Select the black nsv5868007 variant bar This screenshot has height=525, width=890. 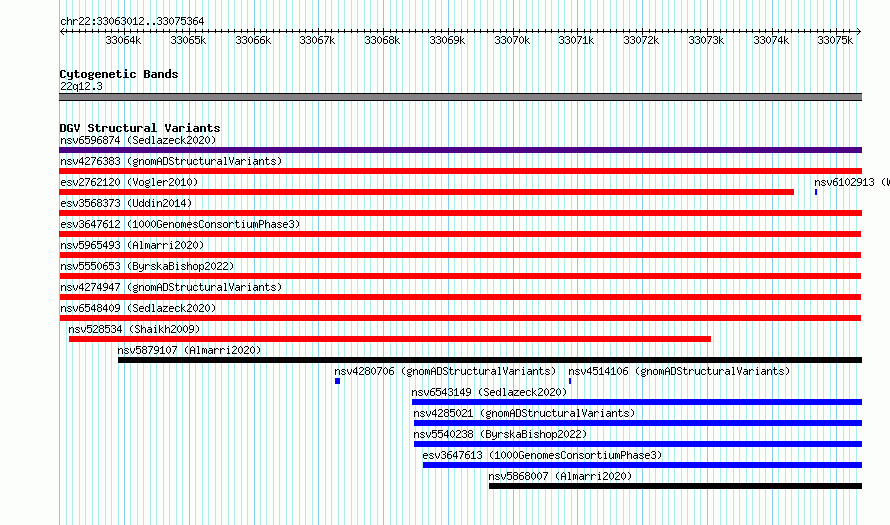pos(675,486)
